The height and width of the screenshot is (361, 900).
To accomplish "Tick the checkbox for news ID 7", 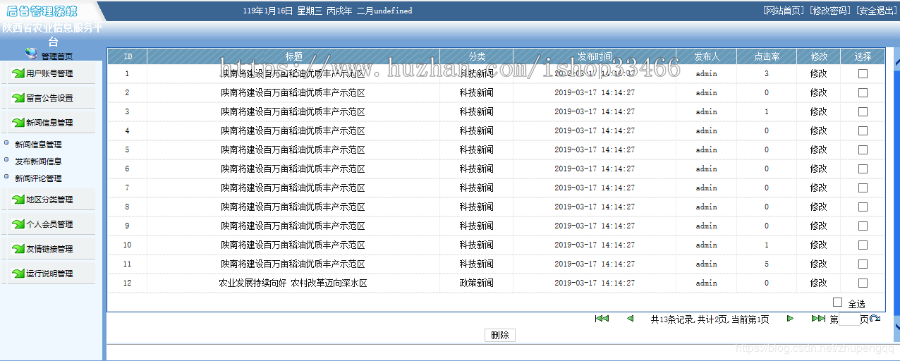I will coord(863,188).
